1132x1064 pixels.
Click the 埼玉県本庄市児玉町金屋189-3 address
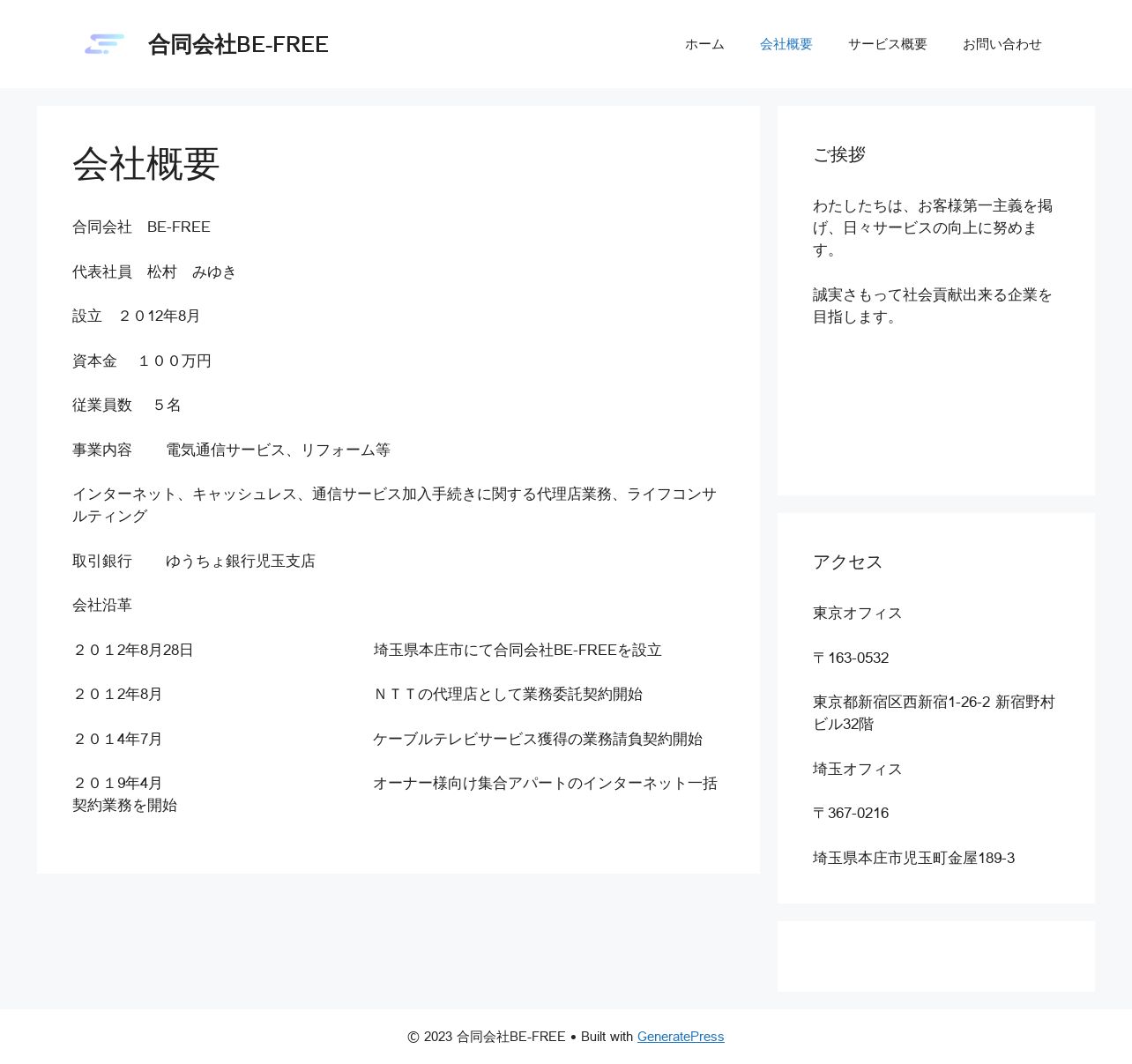pyautogui.click(x=913, y=858)
